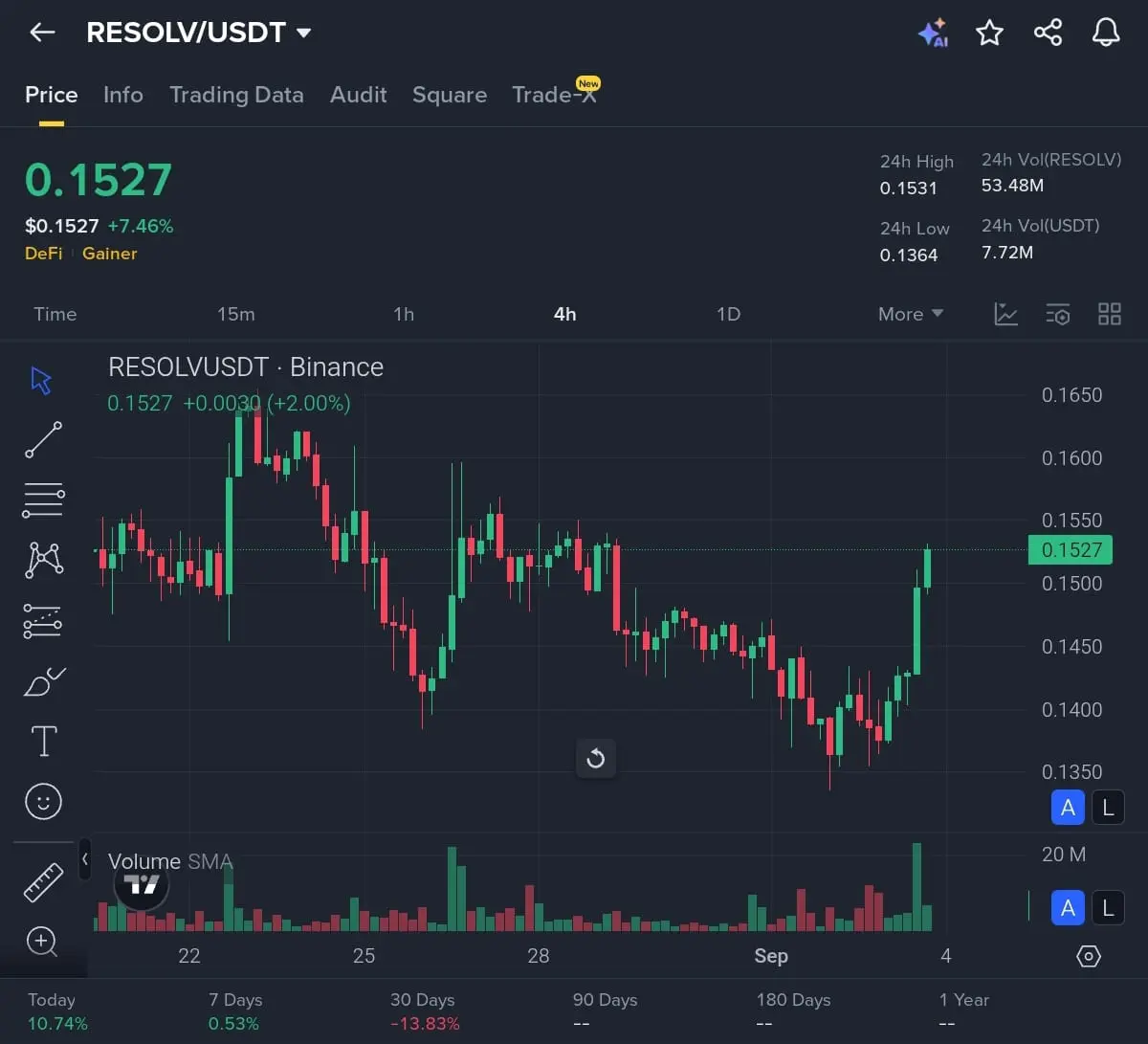Open chart settings list-gear icon
The height and width of the screenshot is (1044, 1148).
click(x=1058, y=314)
